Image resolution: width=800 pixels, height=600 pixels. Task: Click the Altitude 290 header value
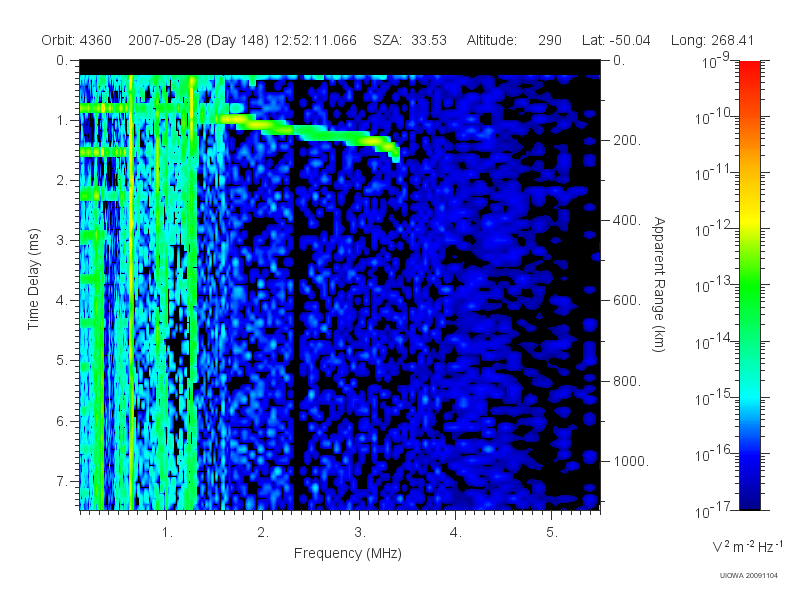pos(514,40)
